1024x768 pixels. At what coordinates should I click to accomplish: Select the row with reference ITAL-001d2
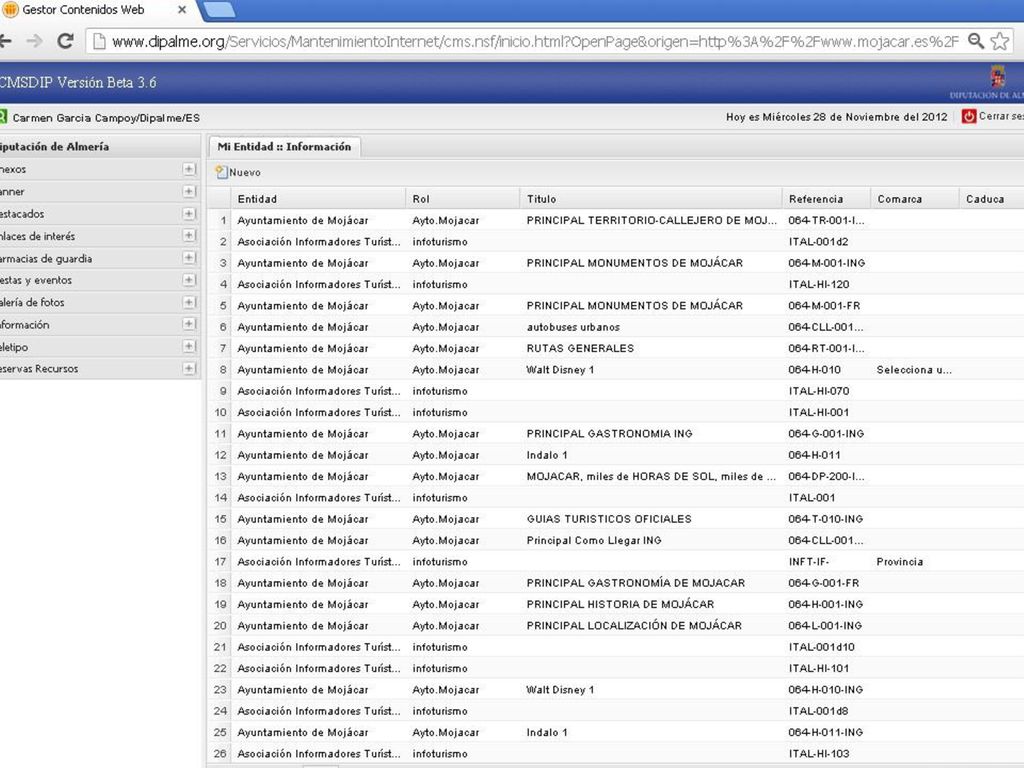click(x=616, y=242)
